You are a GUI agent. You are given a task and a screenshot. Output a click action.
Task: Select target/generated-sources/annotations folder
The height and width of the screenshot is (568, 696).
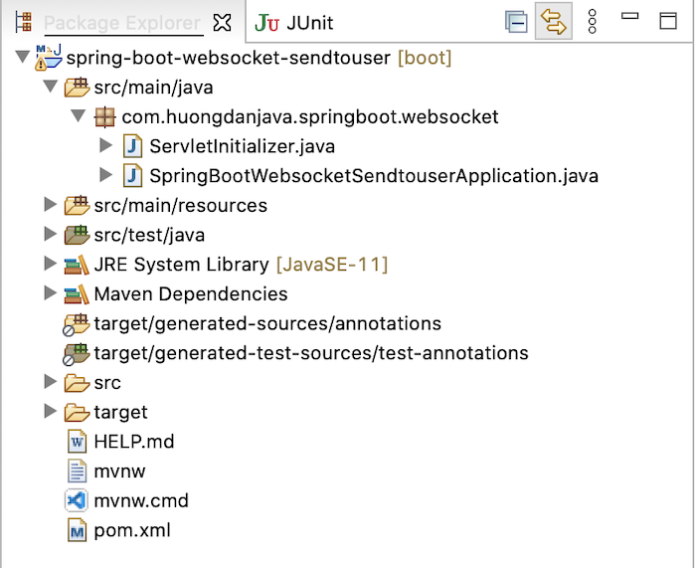click(x=267, y=323)
